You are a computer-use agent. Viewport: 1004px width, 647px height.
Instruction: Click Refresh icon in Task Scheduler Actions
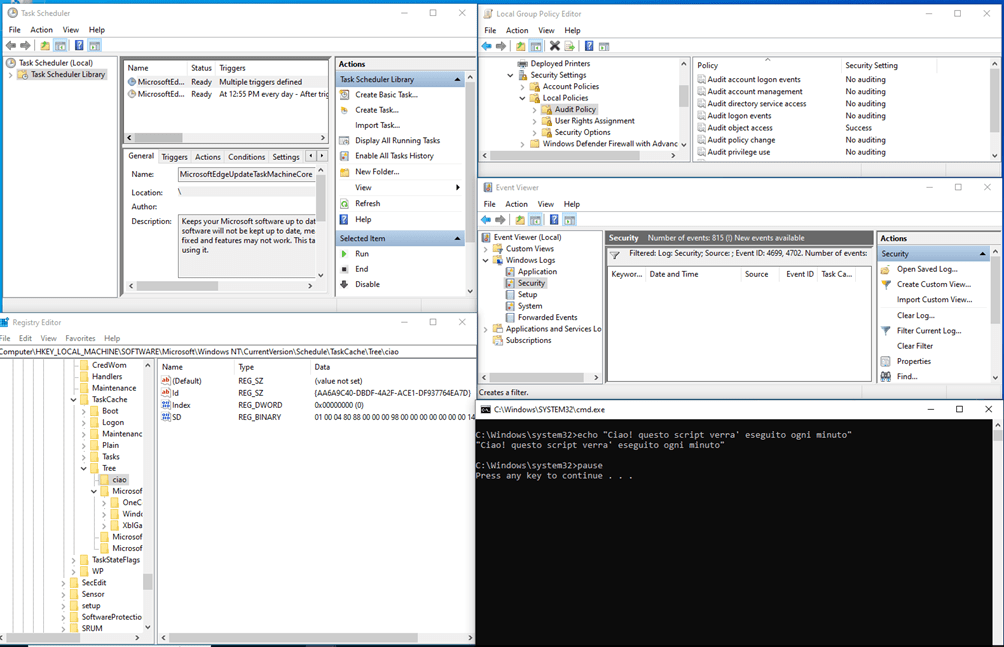[345, 203]
